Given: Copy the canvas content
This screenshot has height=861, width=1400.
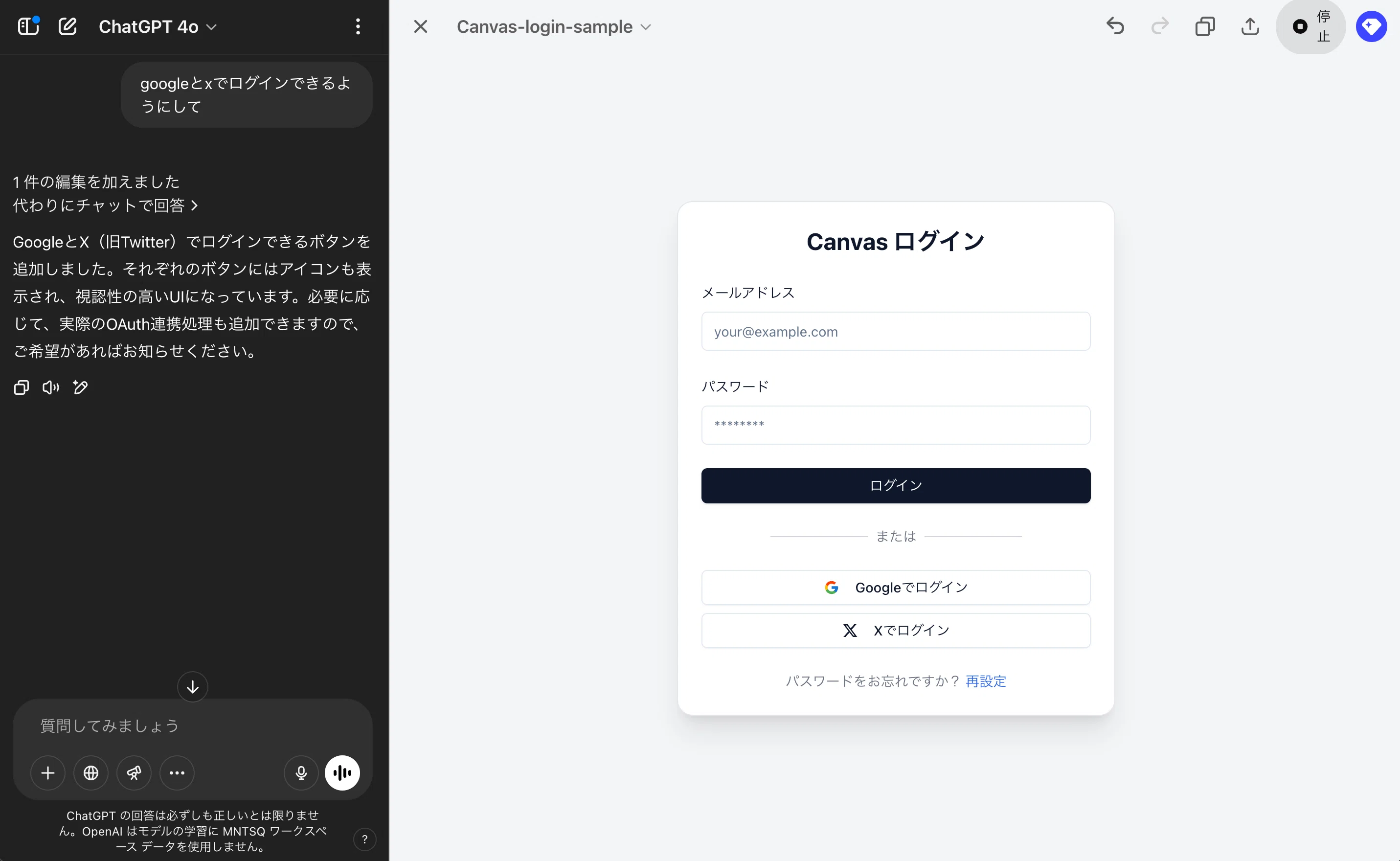Looking at the screenshot, I should [1205, 26].
